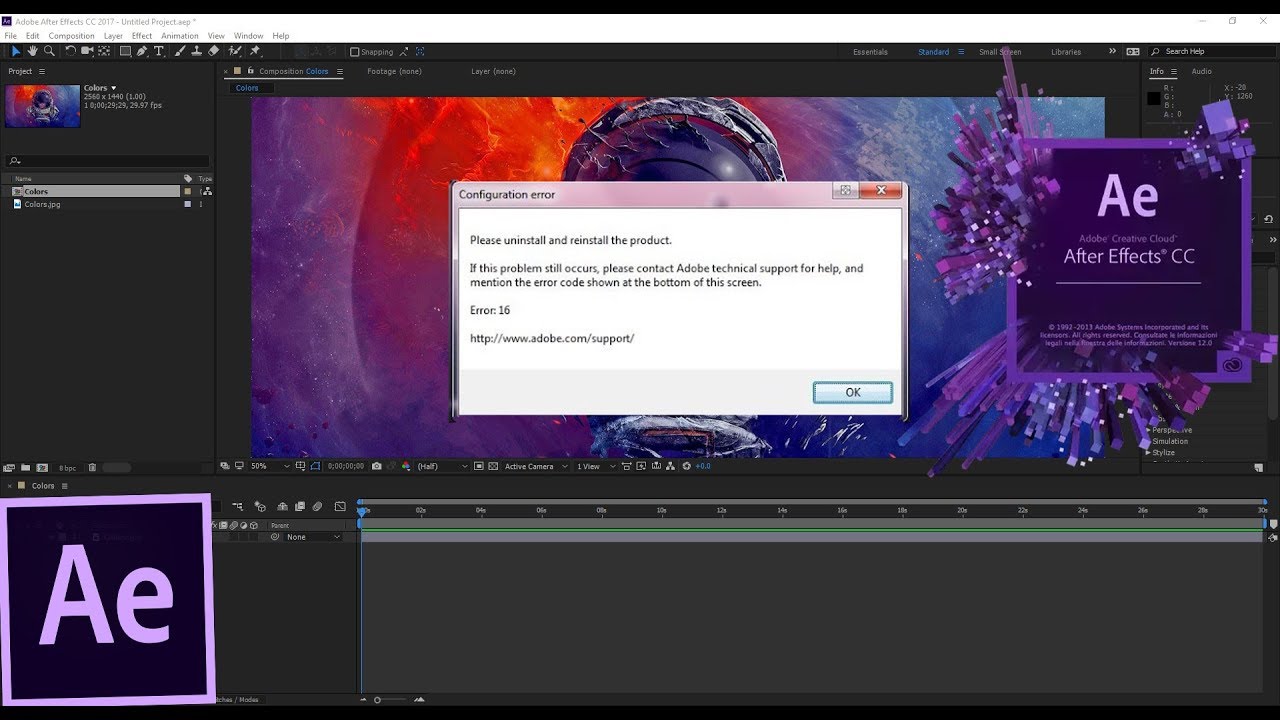This screenshot has height=720, width=1280.
Task: Toggle Motion Blur enable switch in timeline
Action: point(317,507)
